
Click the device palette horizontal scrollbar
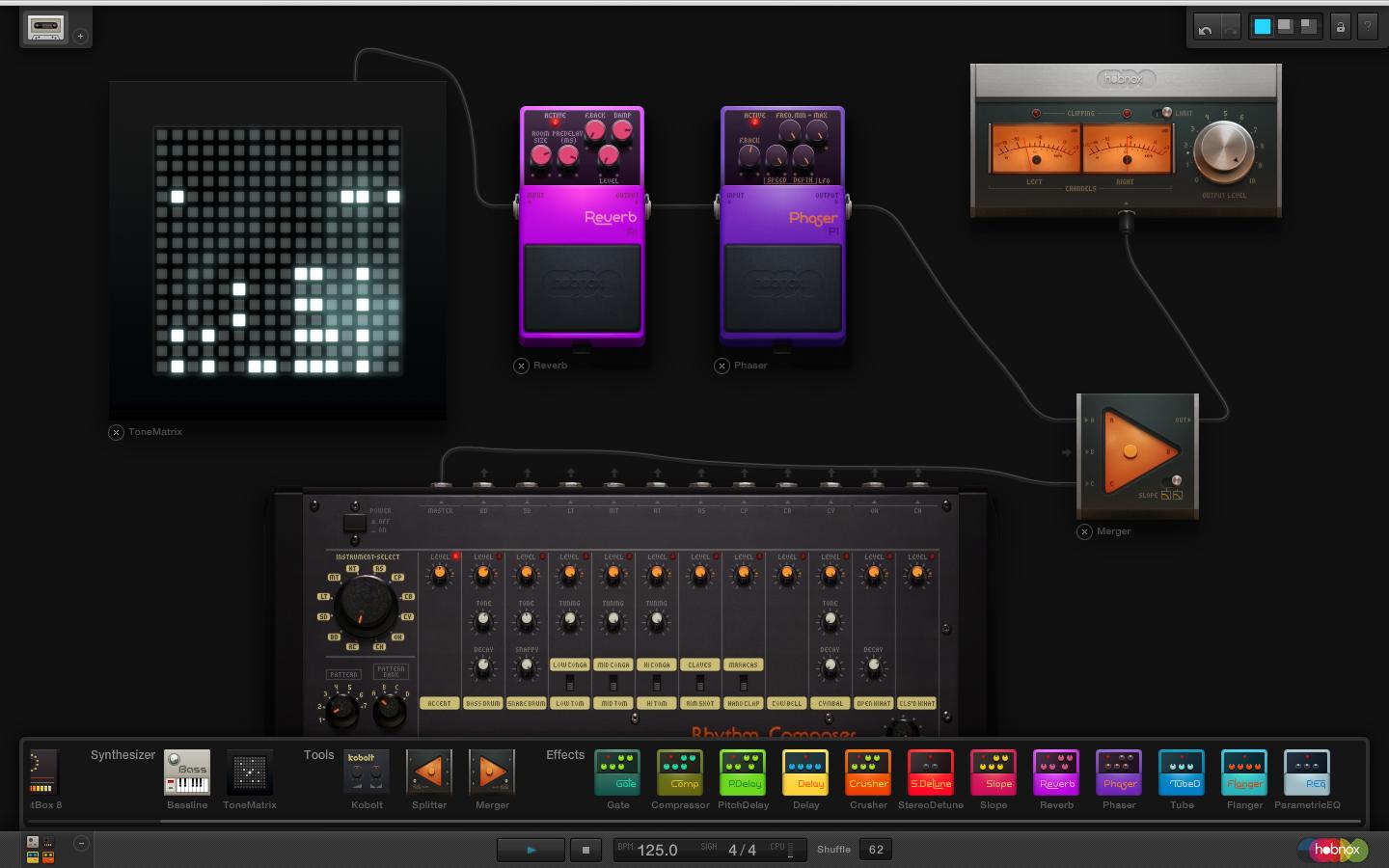(762, 821)
